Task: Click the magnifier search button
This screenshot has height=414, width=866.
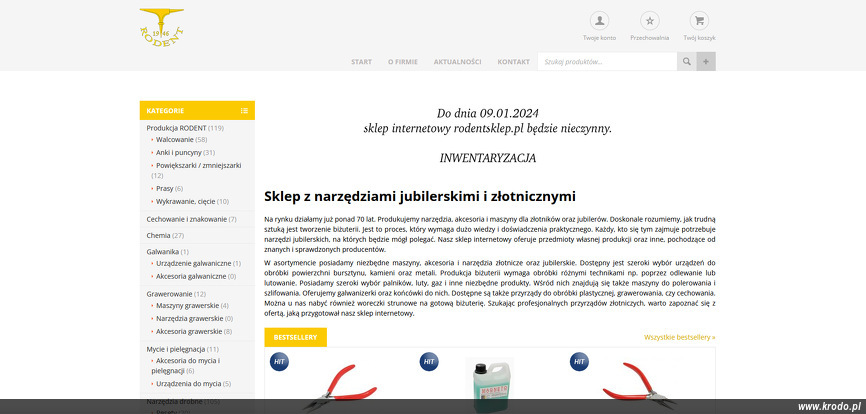Action: click(x=687, y=62)
